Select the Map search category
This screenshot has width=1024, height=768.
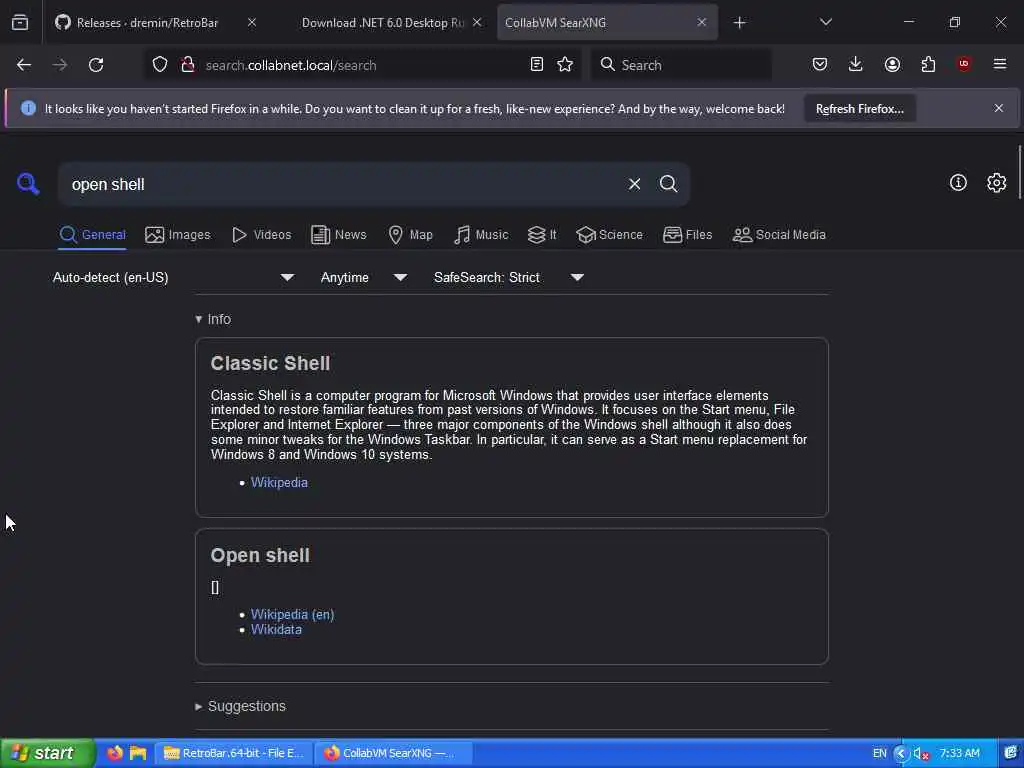pyautogui.click(x=411, y=234)
